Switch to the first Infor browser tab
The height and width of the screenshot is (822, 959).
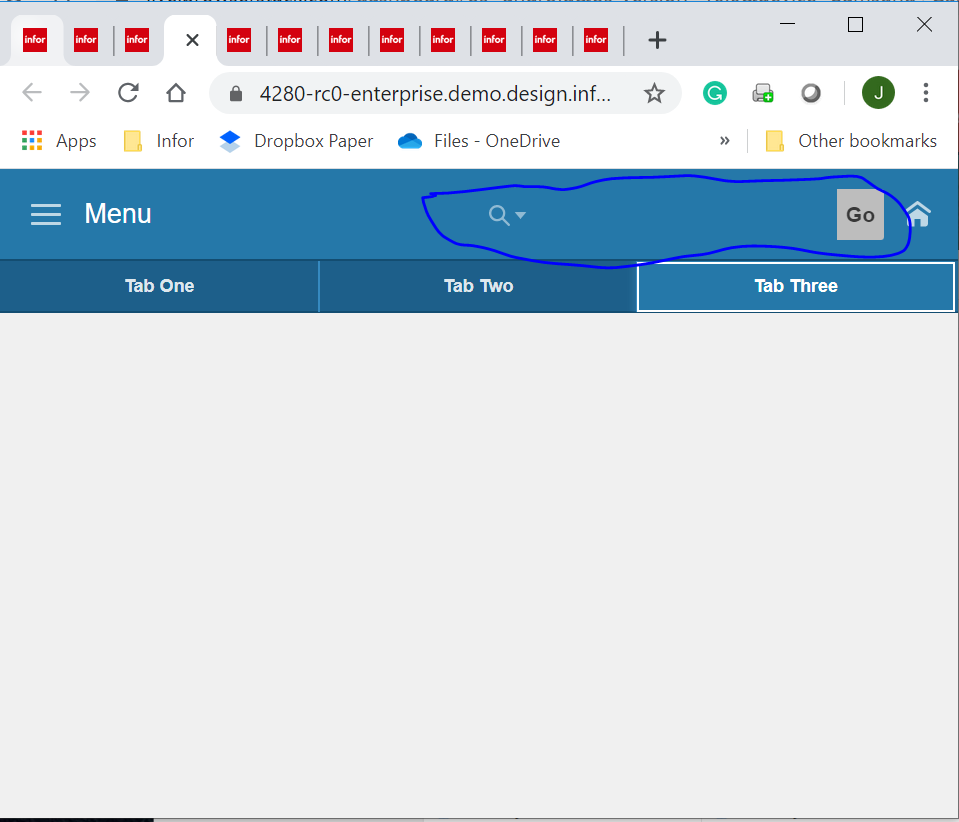[x=35, y=40]
